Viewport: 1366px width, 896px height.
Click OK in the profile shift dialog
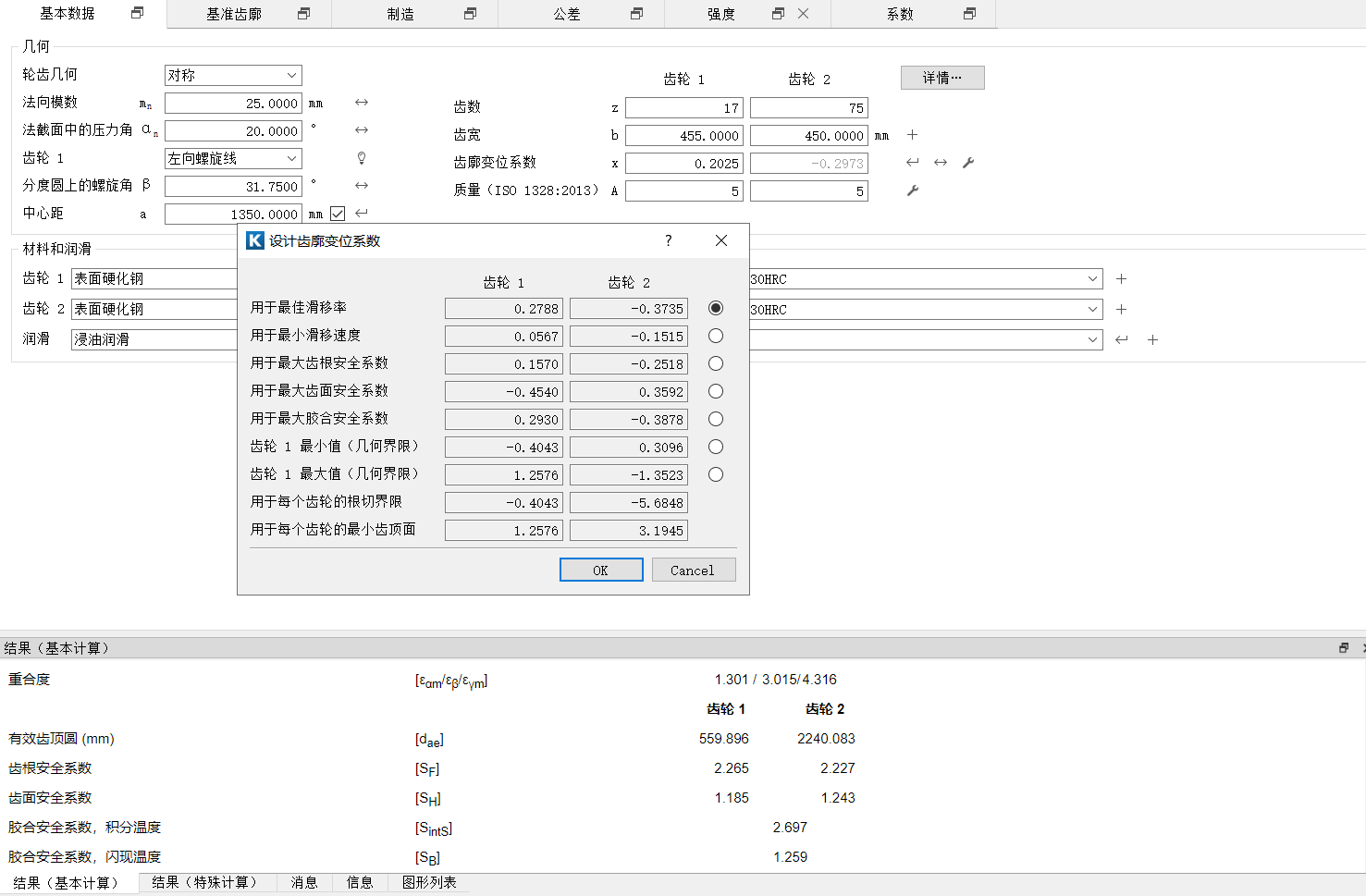601,570
